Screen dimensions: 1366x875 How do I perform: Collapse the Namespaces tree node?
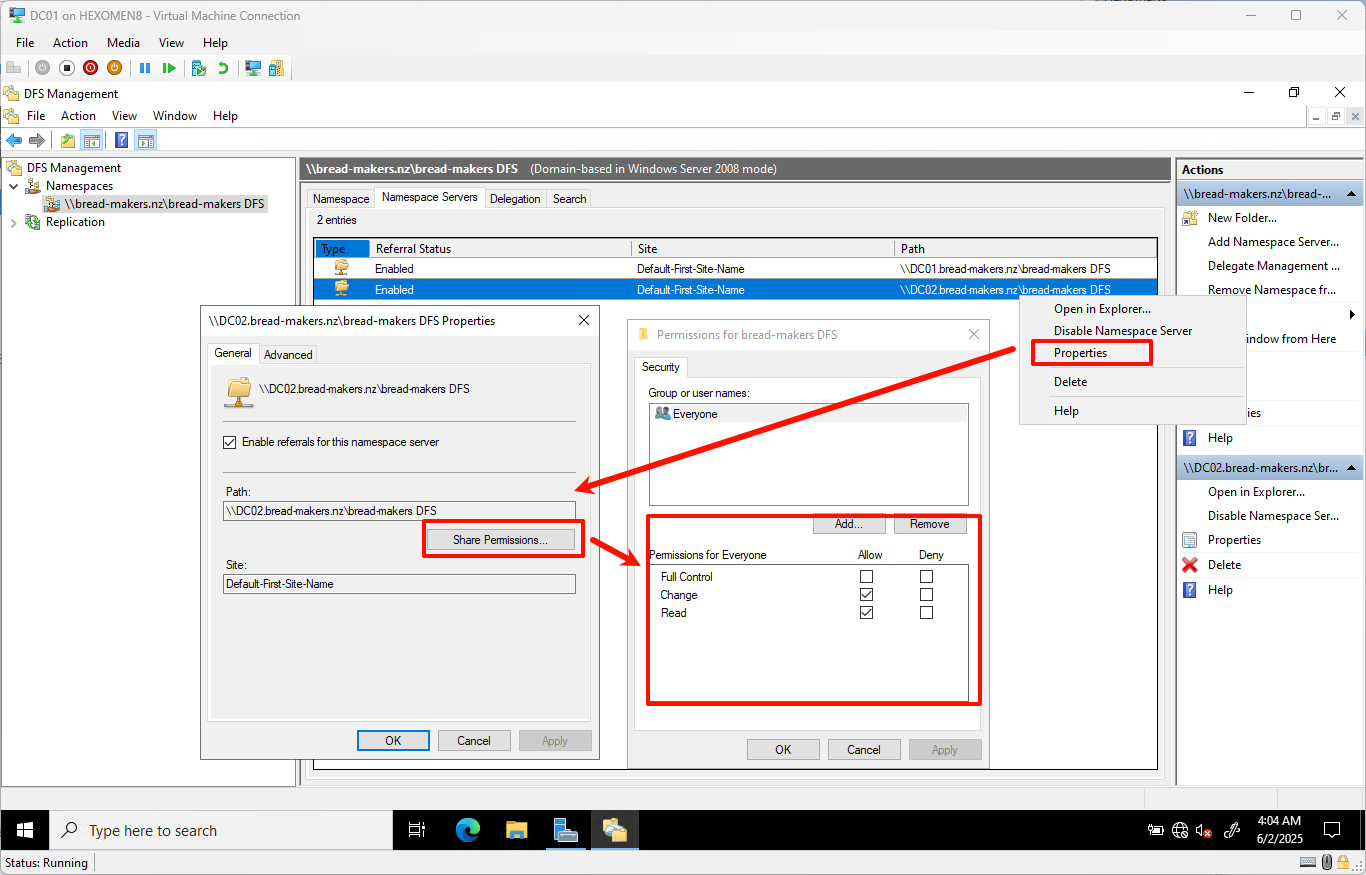click(14, 185)
